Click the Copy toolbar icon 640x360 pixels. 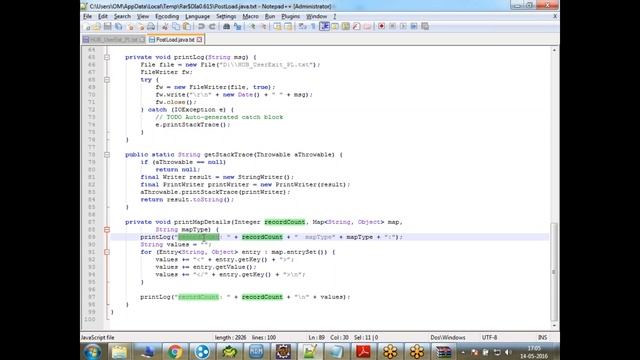click(176, 27)
